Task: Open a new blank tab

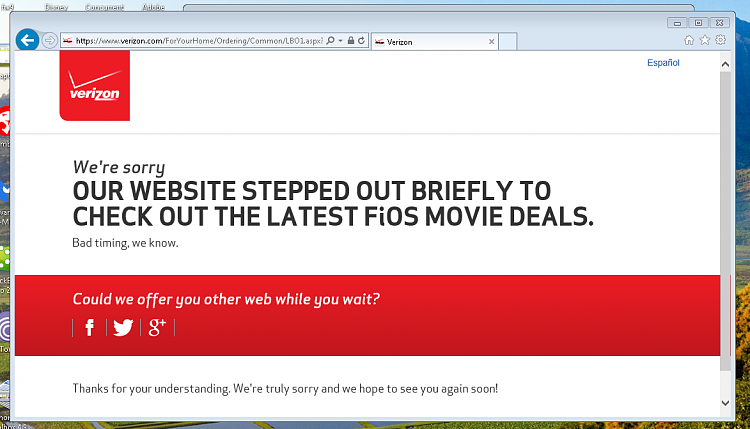Action: 507,42
